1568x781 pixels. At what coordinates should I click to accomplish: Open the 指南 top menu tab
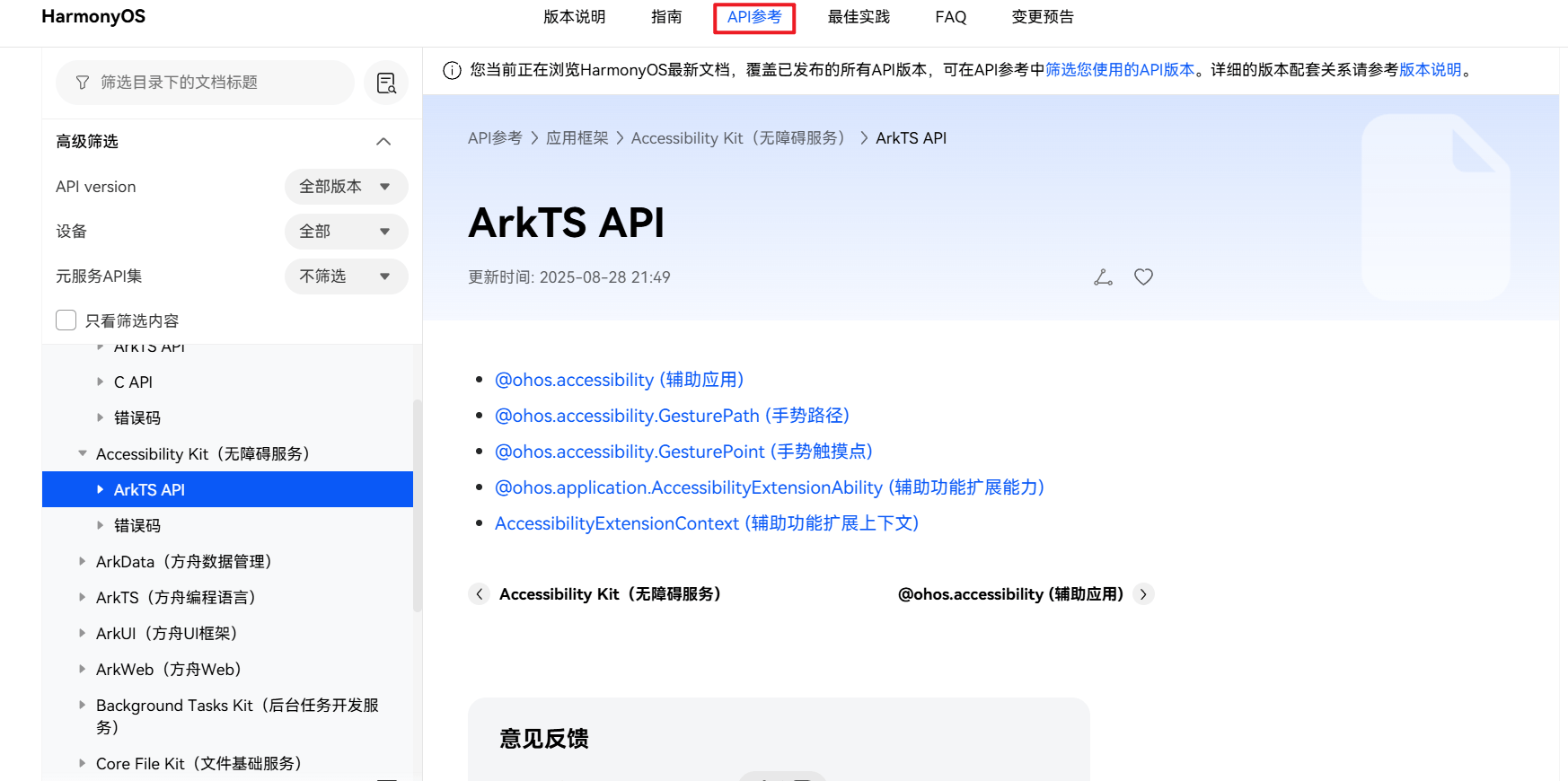pyautogui.click(x=666, y=17)
